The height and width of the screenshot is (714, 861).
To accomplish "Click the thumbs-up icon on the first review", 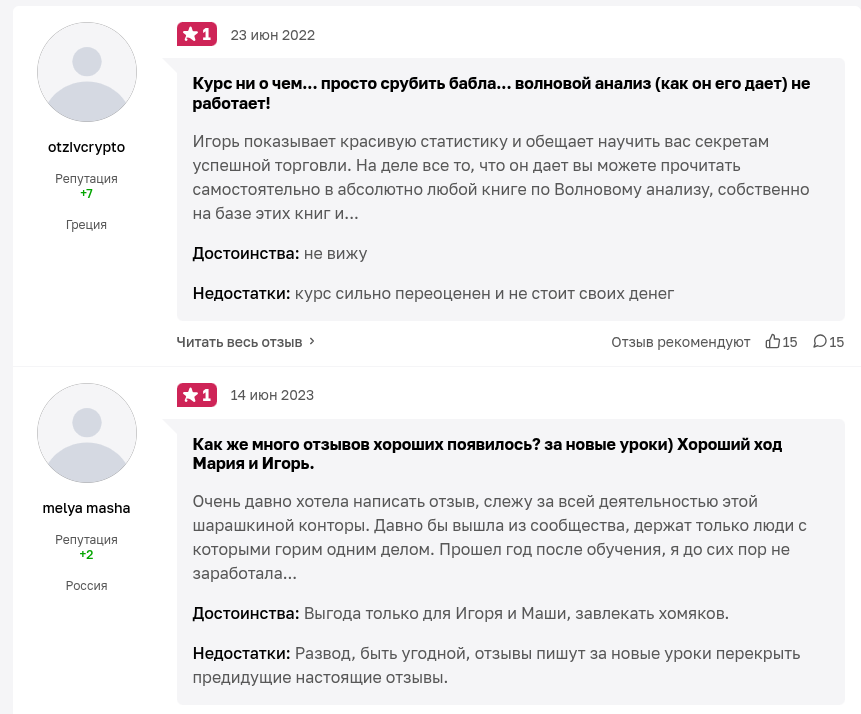I will pos(772,342).
